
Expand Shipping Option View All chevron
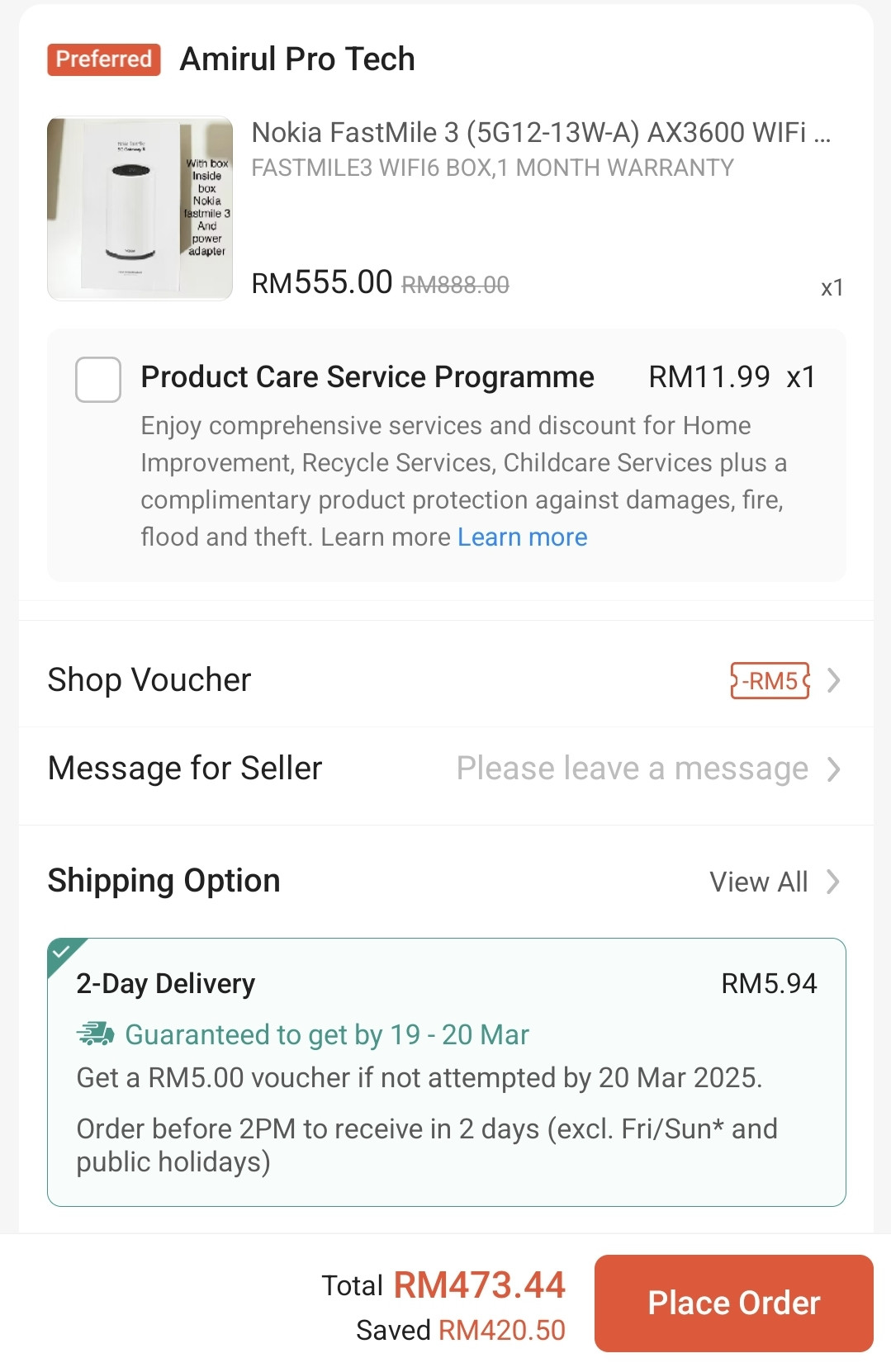[x=834, y=882]
